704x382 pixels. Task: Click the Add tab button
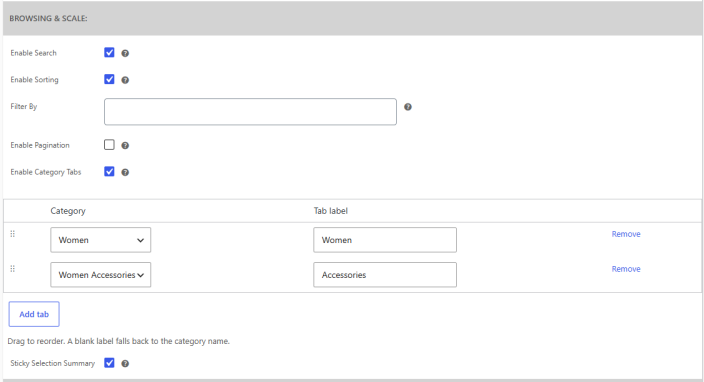coord(34,314)
